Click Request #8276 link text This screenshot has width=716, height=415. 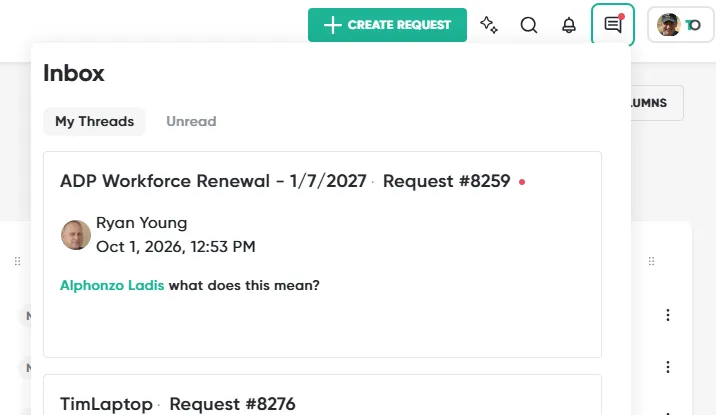pos(232,404)
